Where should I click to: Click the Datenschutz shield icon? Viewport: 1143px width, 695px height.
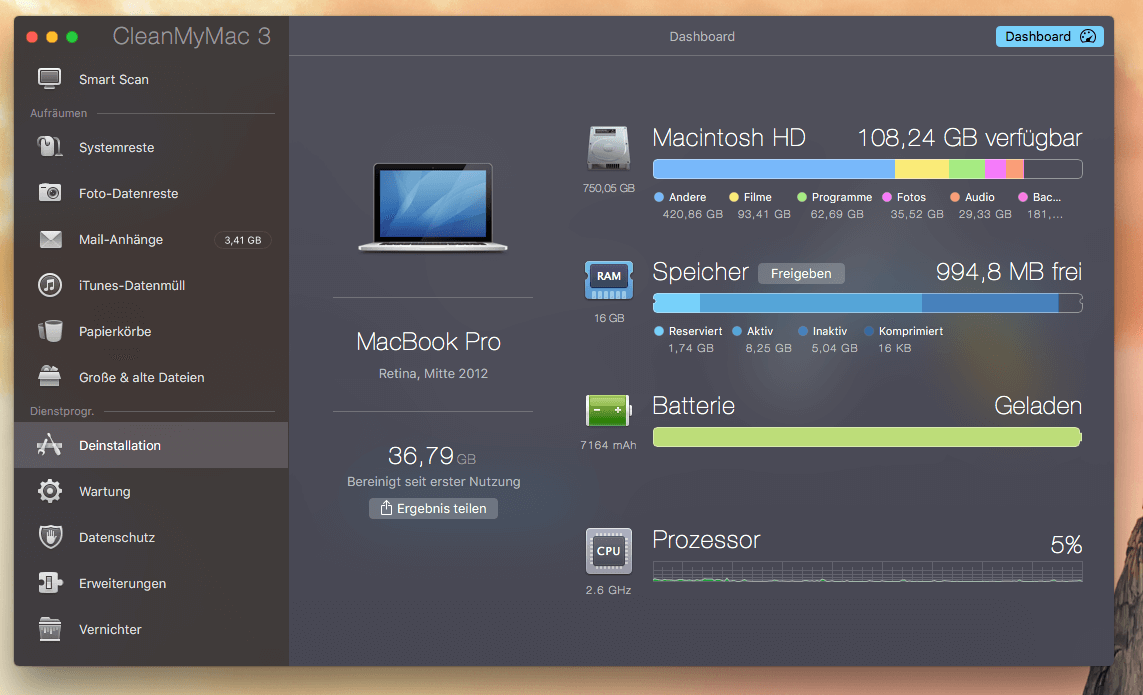[50, 537]
